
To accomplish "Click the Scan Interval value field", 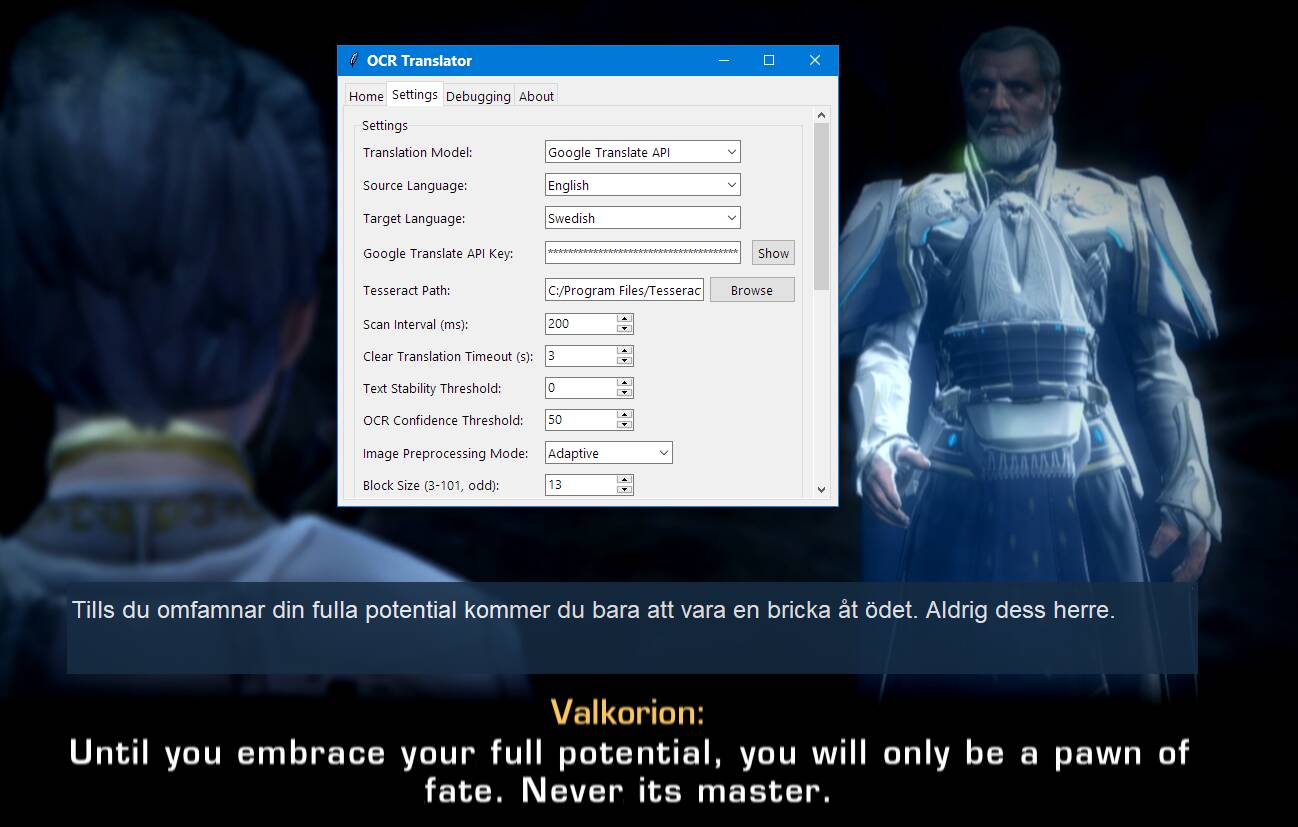I will [x=581, y=324].
